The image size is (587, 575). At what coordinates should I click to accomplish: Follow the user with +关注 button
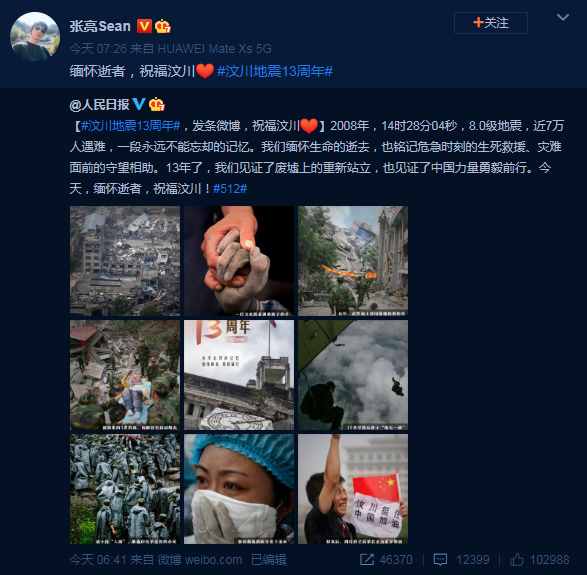pos(491,23)
